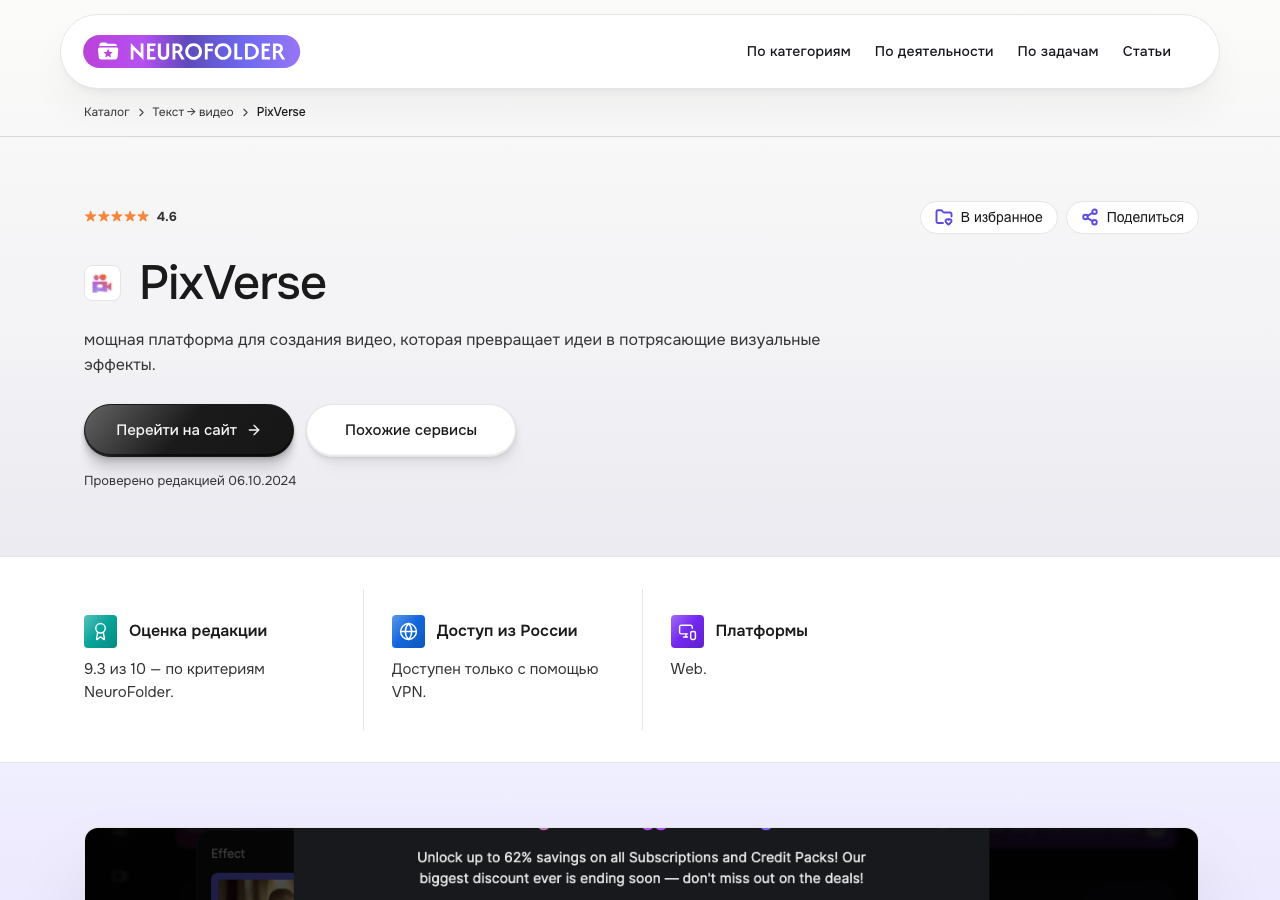1280x900 pixels.
Task: Add PixVerse to В избранное
Action: coord(988,217)
